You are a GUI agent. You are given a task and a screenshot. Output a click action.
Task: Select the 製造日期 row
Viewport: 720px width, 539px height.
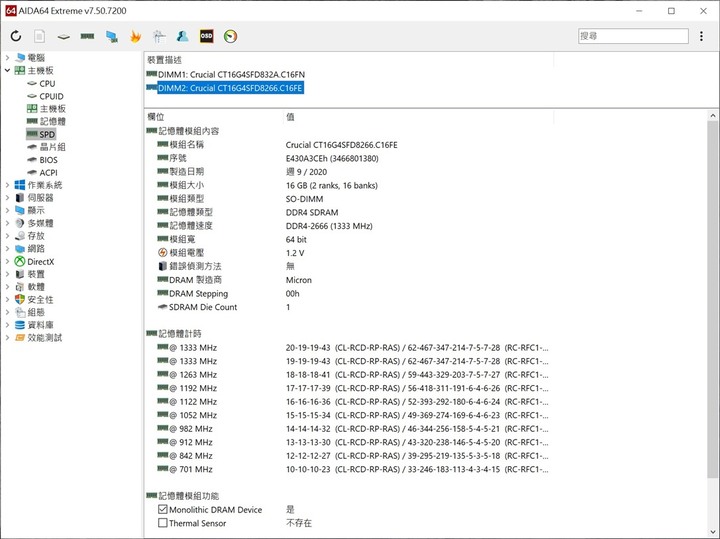348,172
